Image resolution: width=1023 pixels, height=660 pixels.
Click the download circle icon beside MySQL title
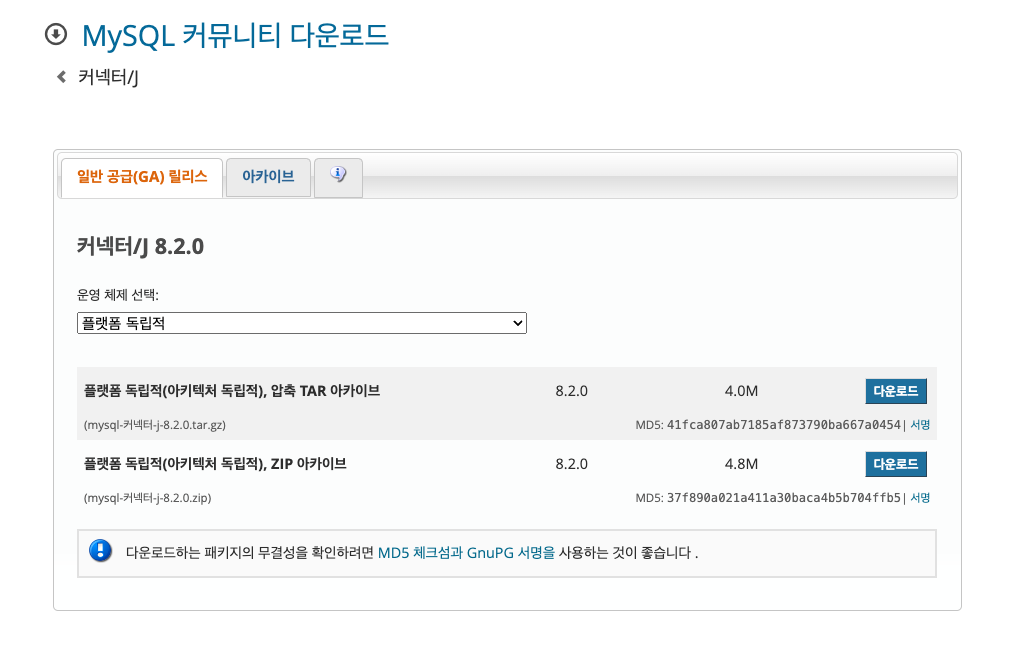pyautogui.click(x=56, y=34)
